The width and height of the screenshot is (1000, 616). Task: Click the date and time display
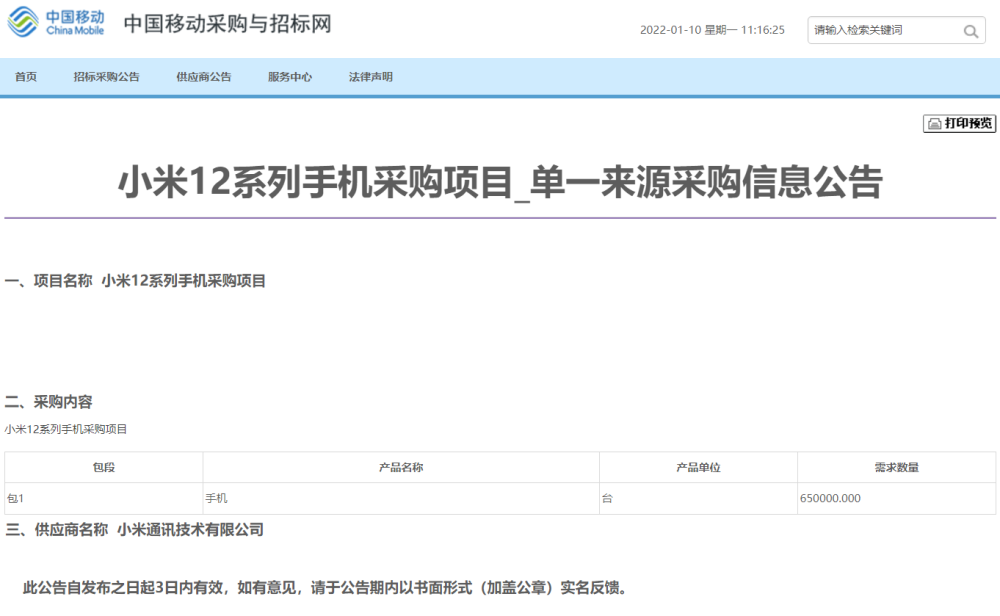coord(712,30)
